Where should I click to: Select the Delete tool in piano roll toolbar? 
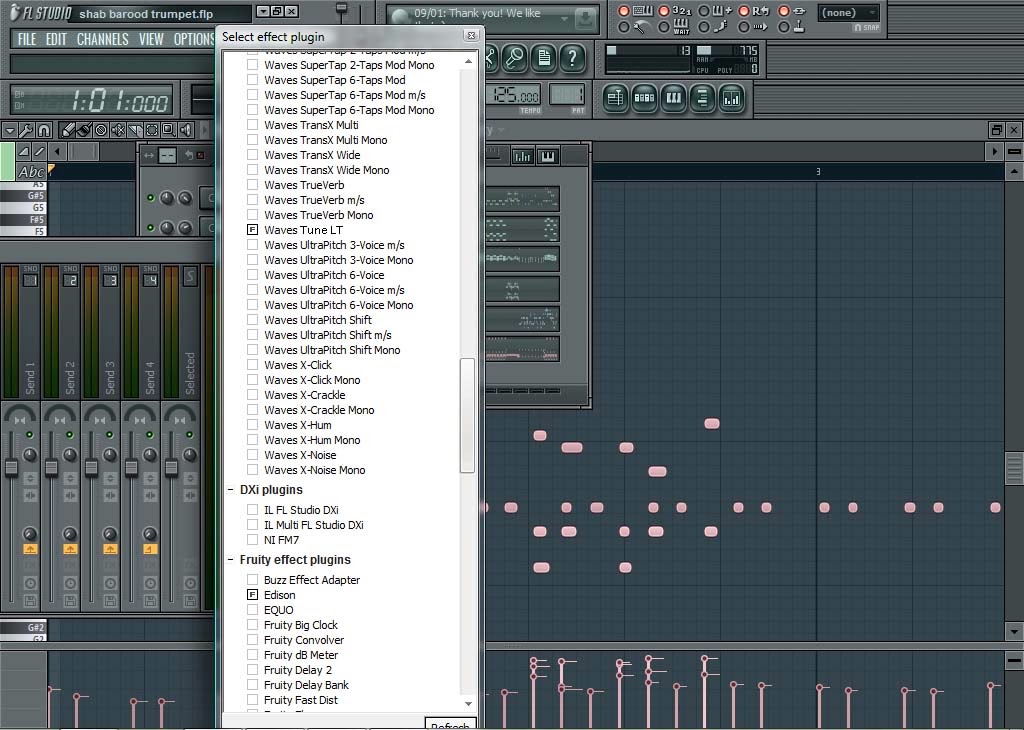click(101, 130)
